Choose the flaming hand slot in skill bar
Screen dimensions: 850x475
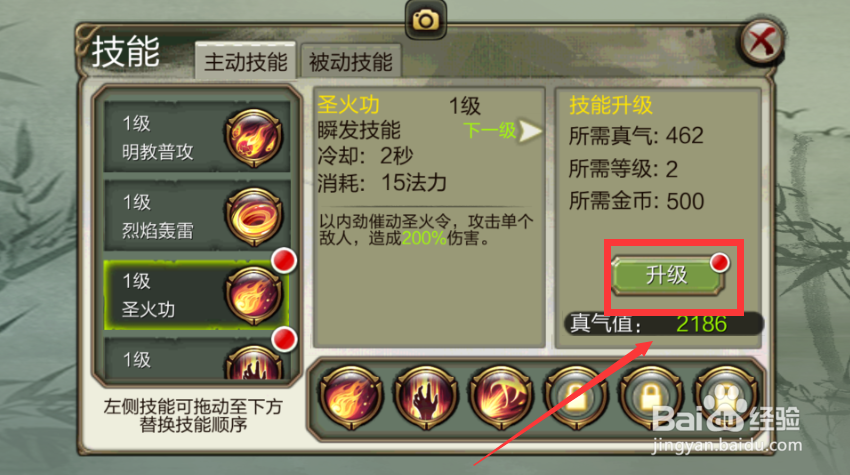(426, 397)
